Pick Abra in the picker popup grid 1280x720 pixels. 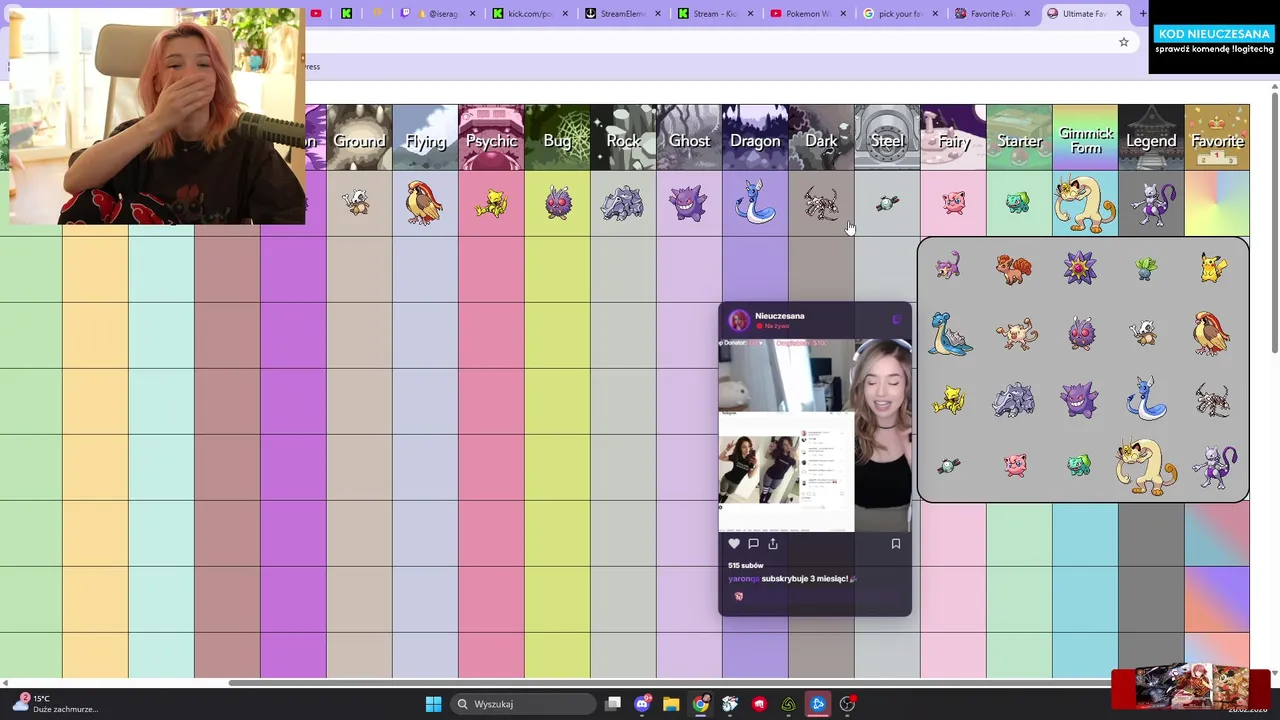tap(949, 400)
